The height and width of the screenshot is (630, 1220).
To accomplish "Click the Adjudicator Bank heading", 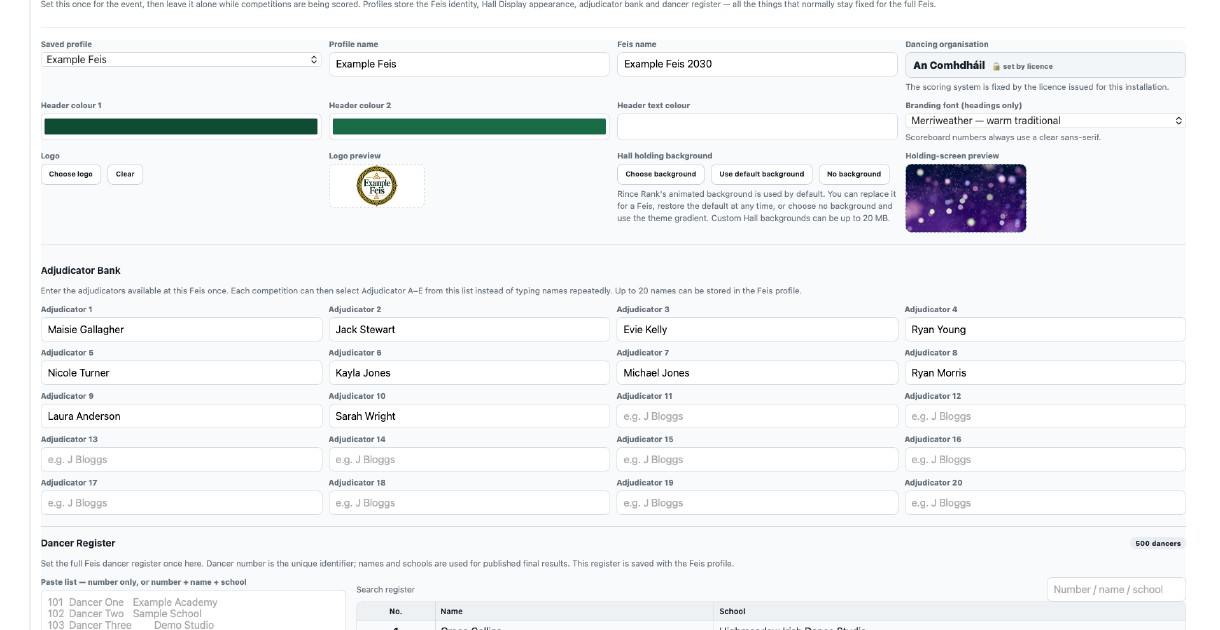I will coord(81,271).
